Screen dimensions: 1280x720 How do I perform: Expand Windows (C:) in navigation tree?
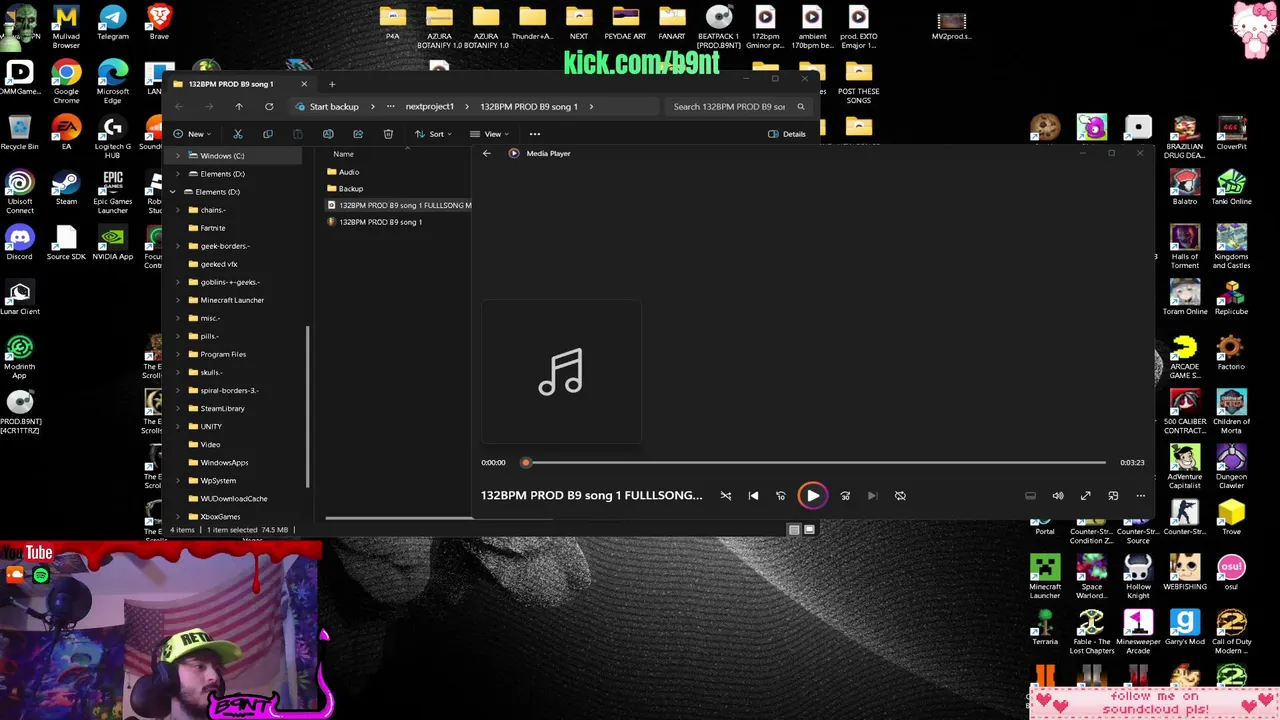pos(179,156)
